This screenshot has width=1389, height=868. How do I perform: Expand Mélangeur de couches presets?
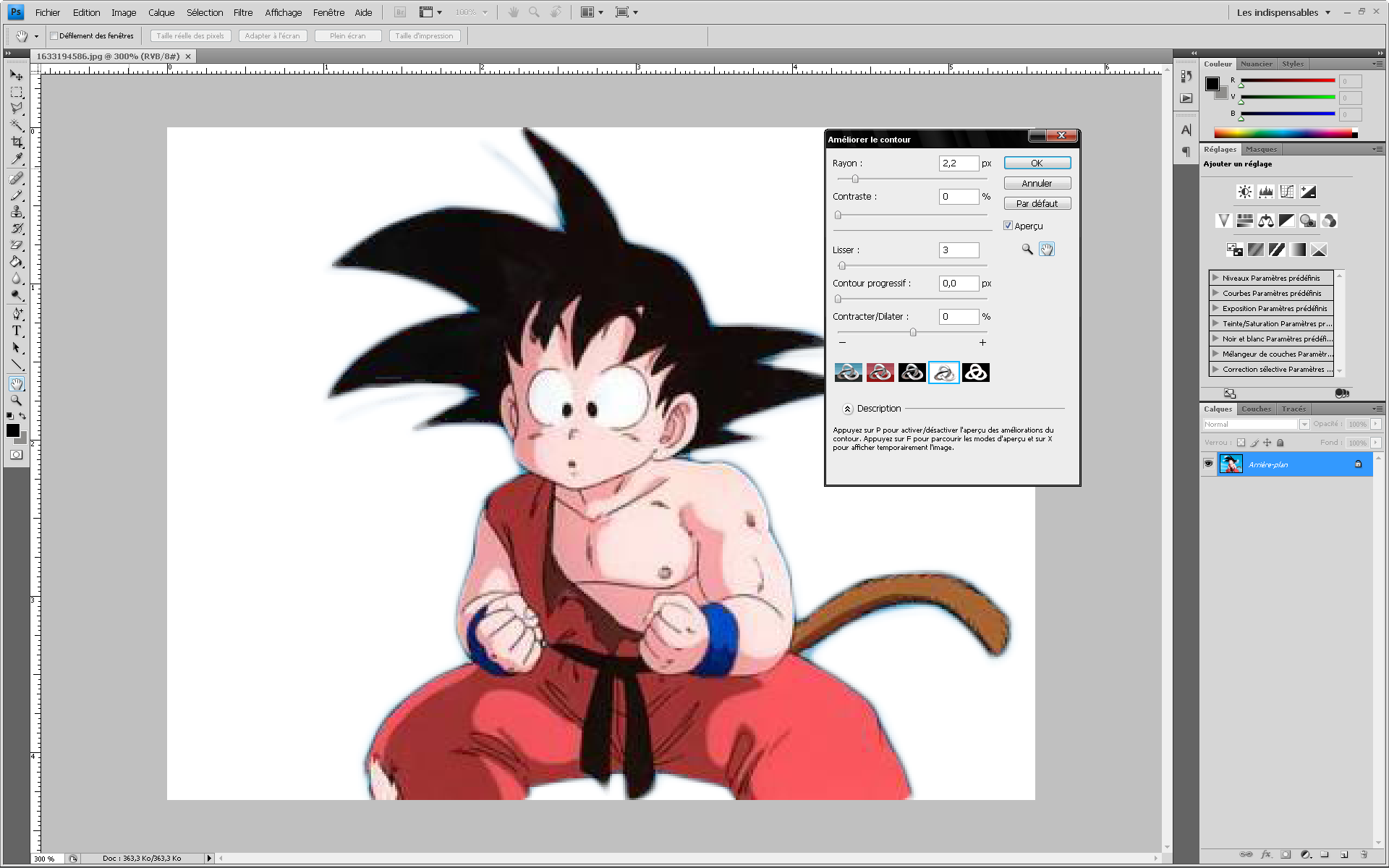(1215, 354)
